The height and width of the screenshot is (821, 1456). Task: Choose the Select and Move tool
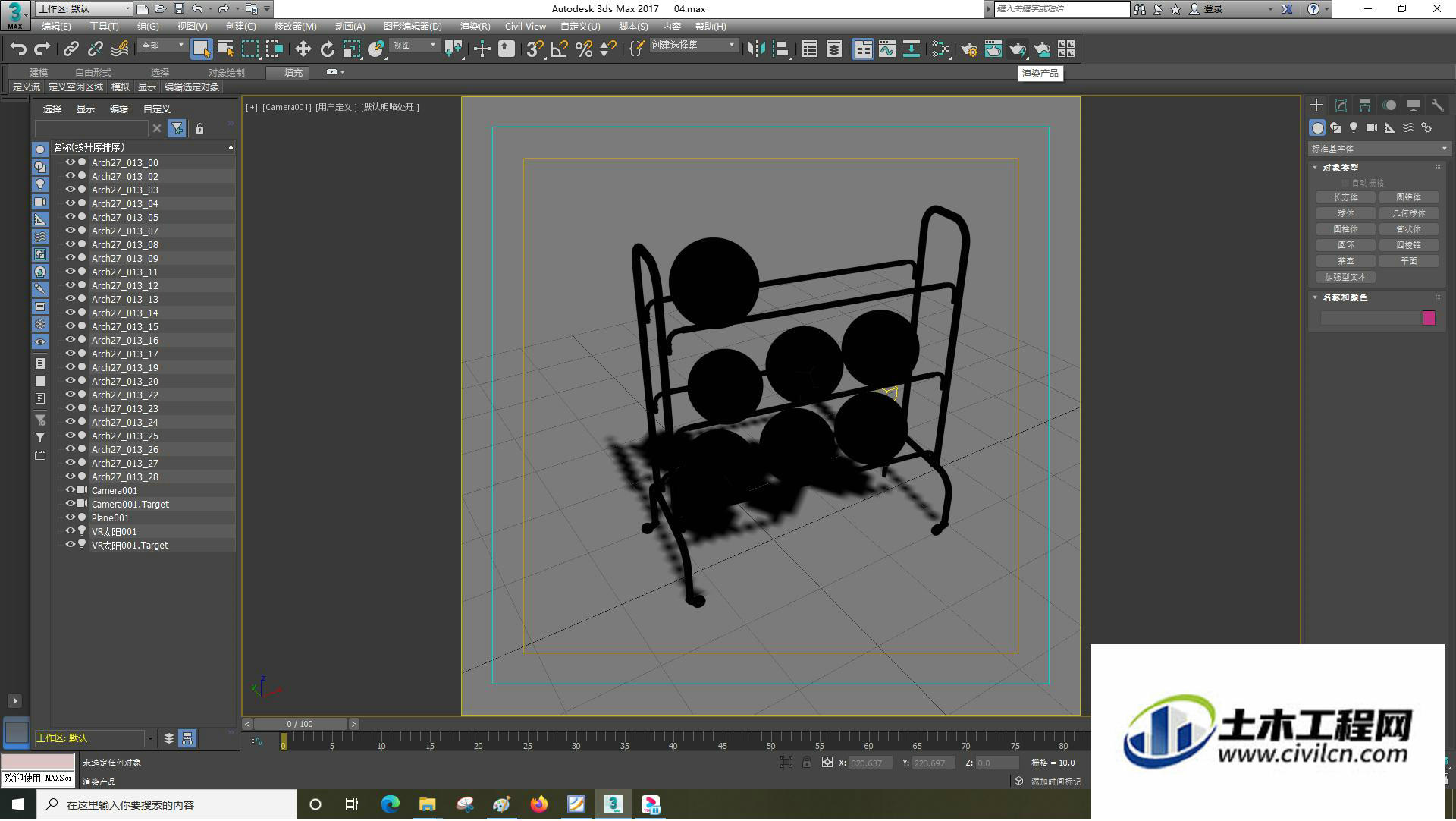pos(303,49)
